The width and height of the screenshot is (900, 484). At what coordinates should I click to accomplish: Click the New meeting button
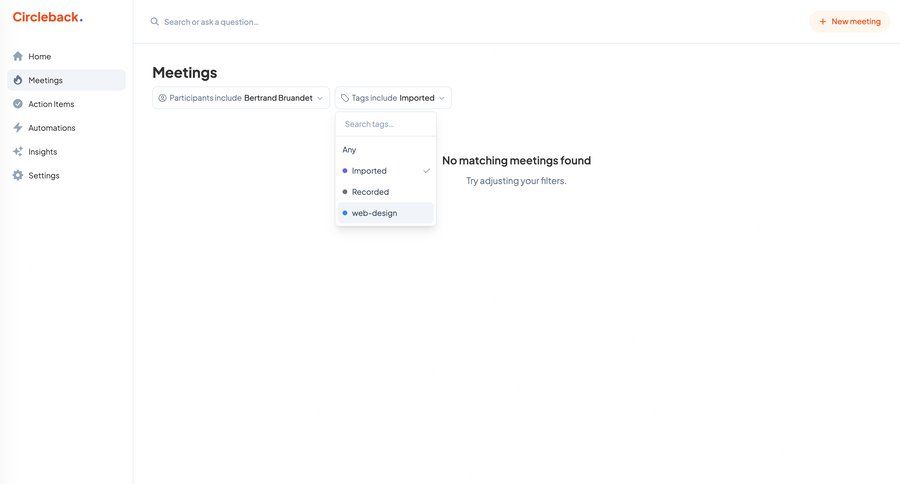click(849, 21)
